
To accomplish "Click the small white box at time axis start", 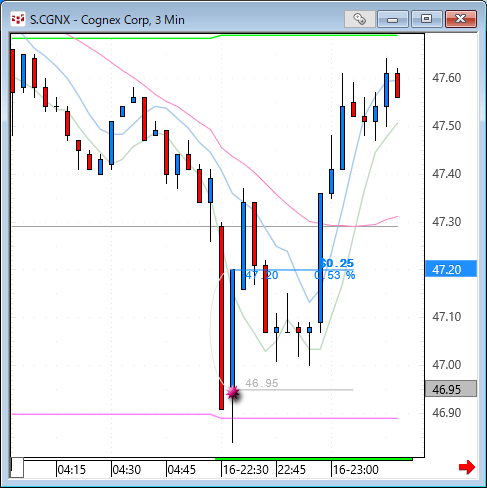I will click(17, 468).
